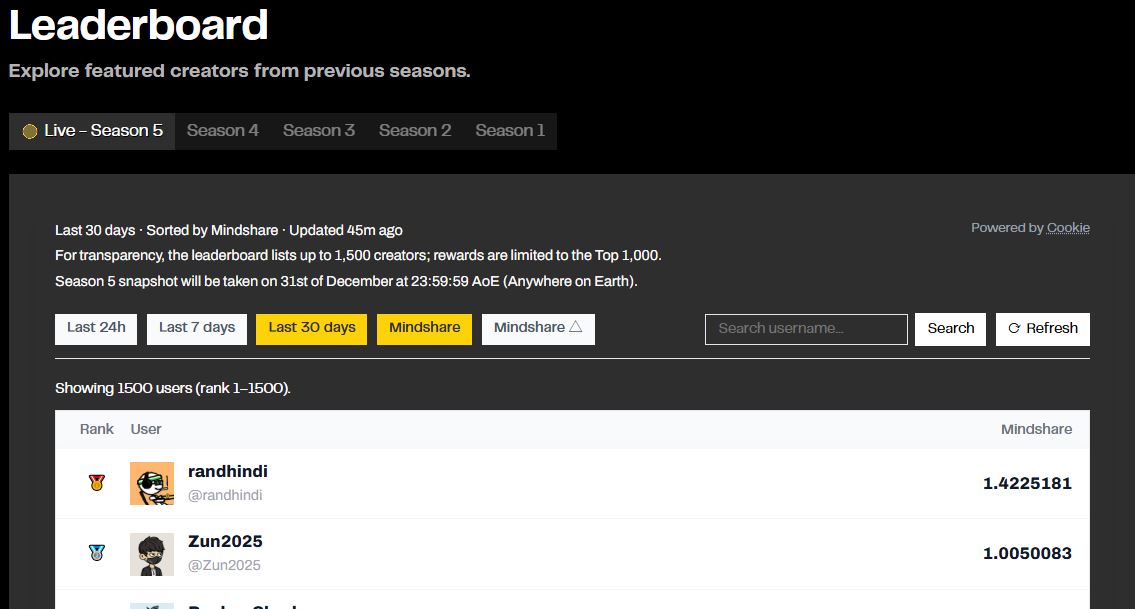Focus the Search username input field
The height and width of the screenshot is (609, 1135).
[x=806, y=329]
